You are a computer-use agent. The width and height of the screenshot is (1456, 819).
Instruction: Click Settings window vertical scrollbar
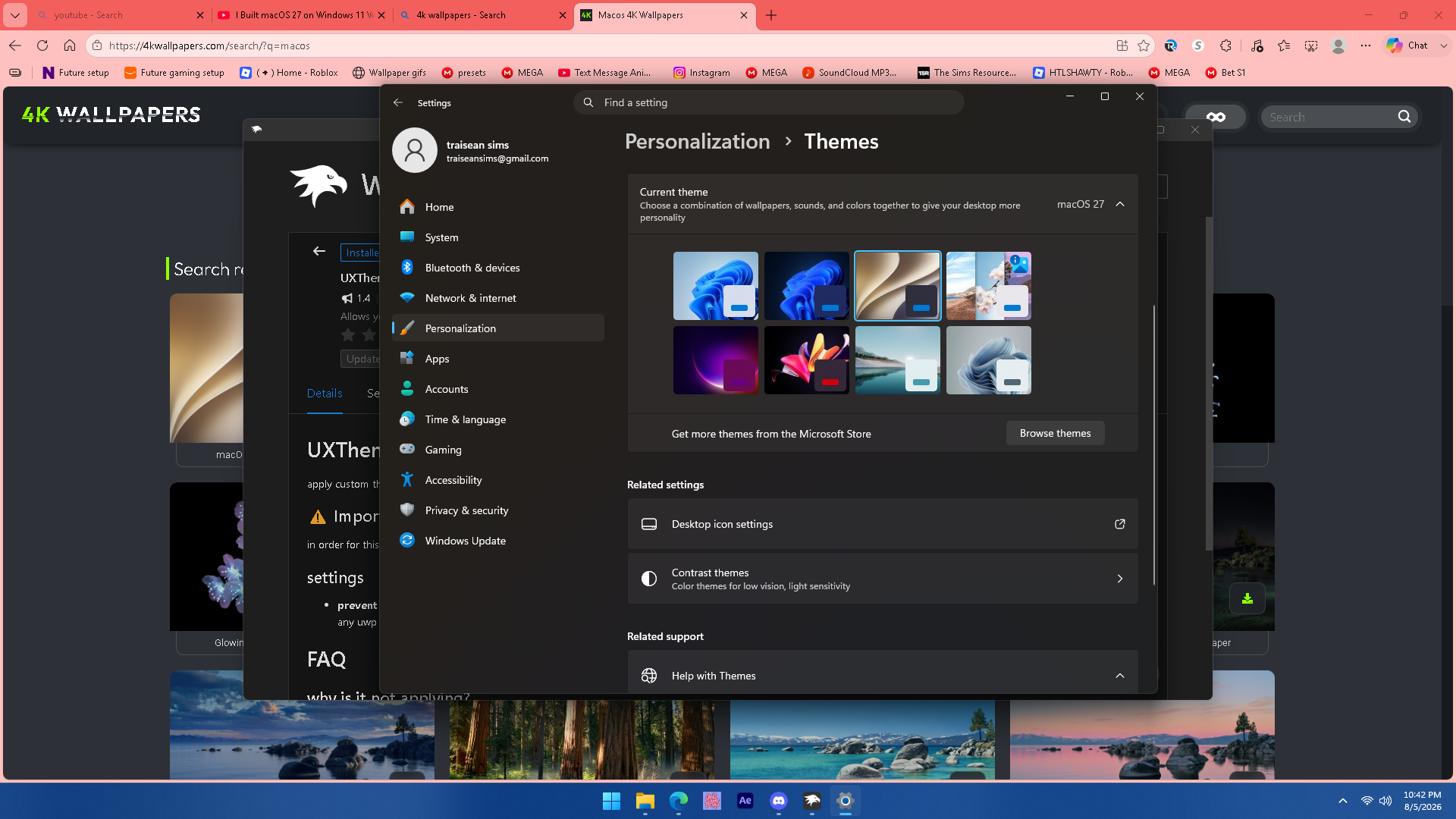point(1154,444)
